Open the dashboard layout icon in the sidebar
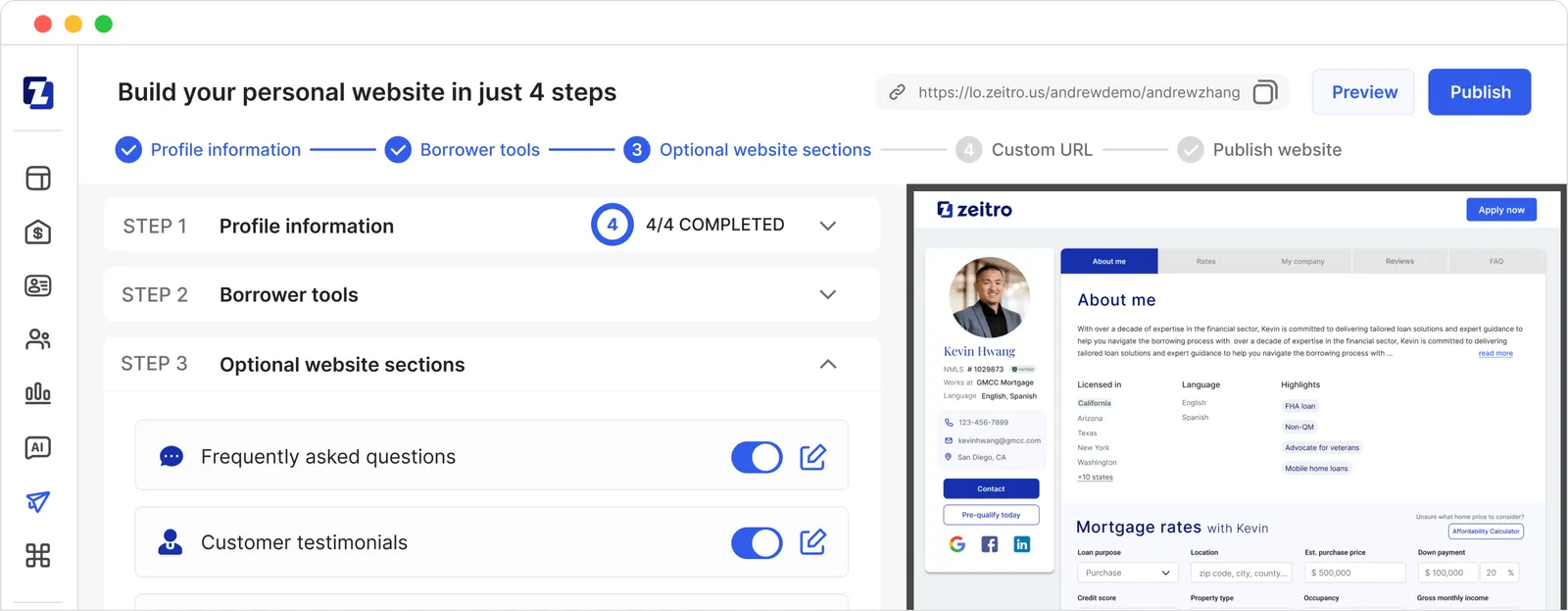Screen dimensions: 1568x611 (37, 178)
